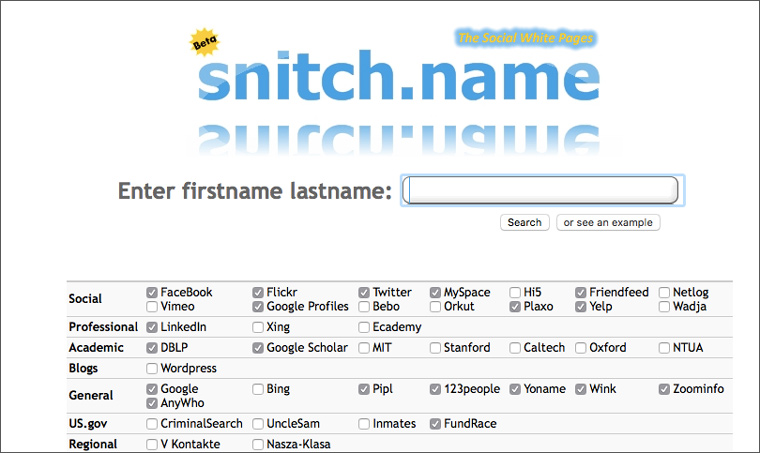Click the Regional category label
This screenshot has width=760, height=453.
tap(93, 444)
